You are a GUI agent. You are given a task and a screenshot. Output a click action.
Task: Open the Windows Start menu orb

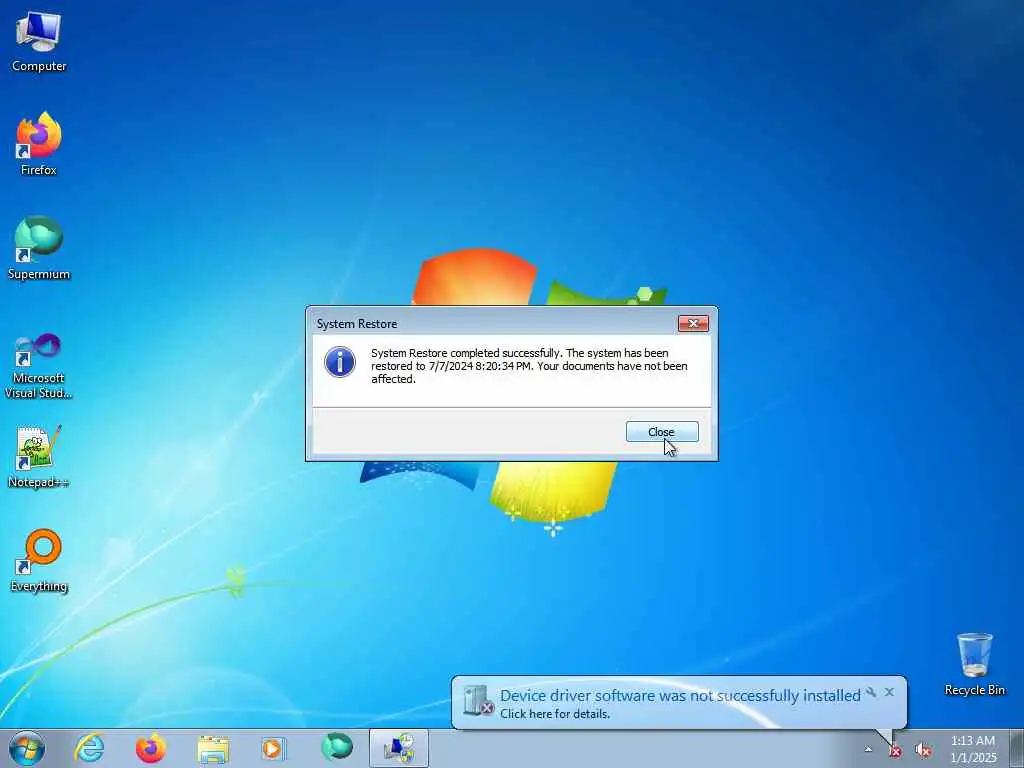pyautogui.click(x=27, y=748)
